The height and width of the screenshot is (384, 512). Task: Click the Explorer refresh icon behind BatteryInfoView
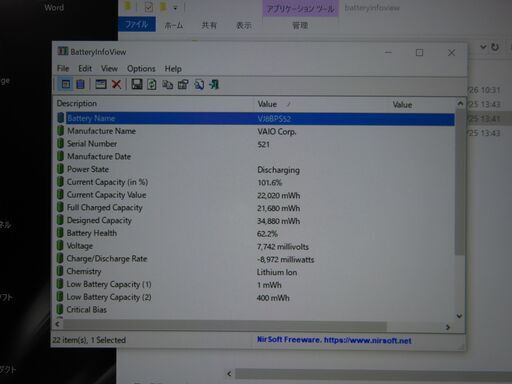495,47
